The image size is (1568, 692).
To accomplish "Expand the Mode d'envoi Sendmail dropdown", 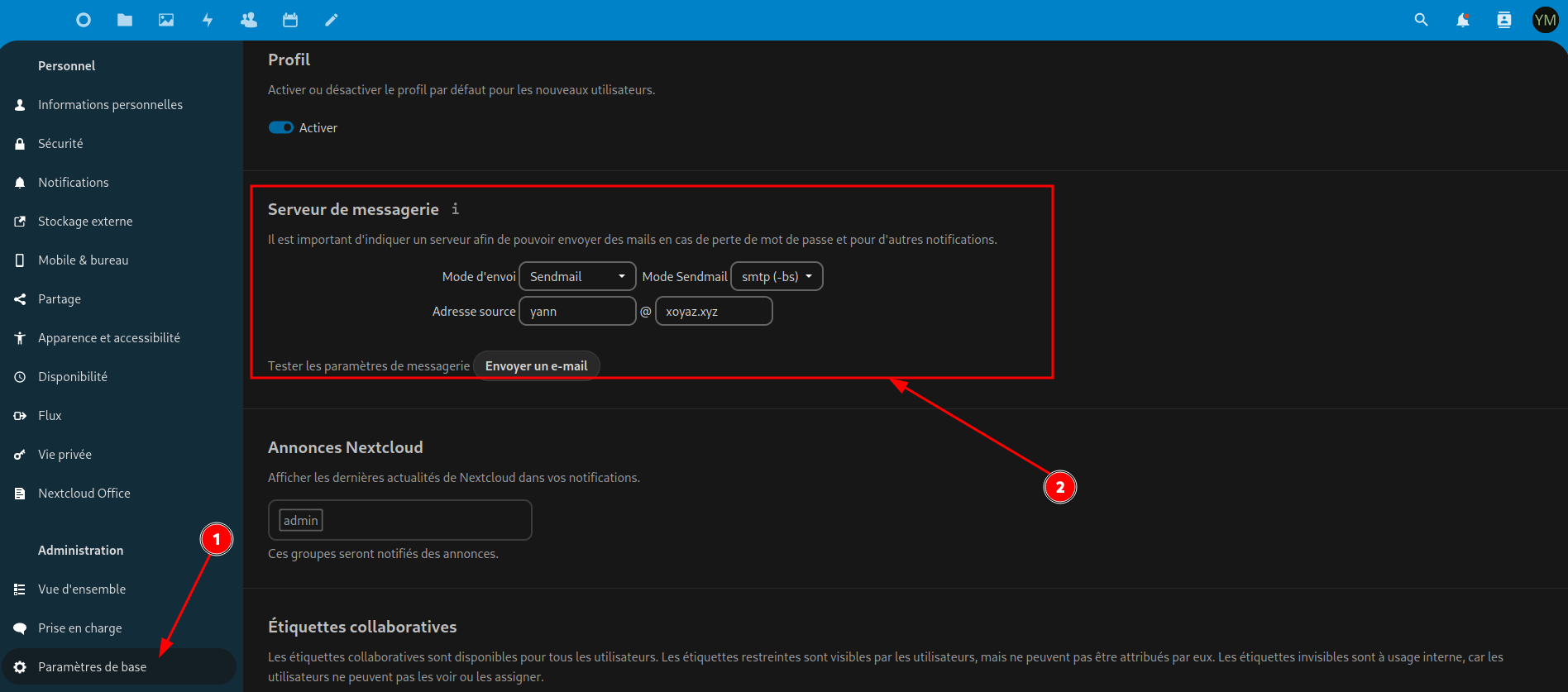I will coord(576,276).
